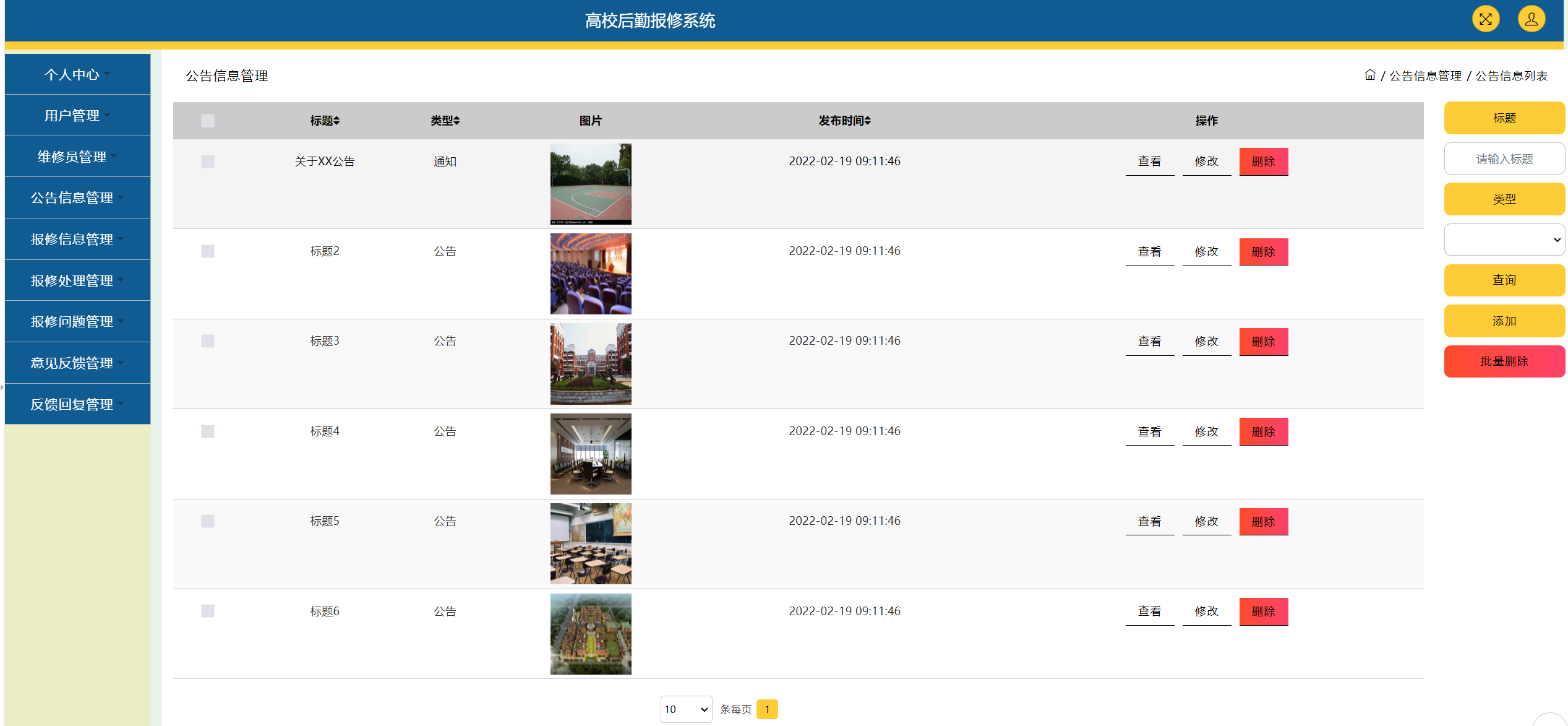This screenshot has width=1568, height=726.
Task: Open the type selection dropdown on the right
Action: point(1504,240)
